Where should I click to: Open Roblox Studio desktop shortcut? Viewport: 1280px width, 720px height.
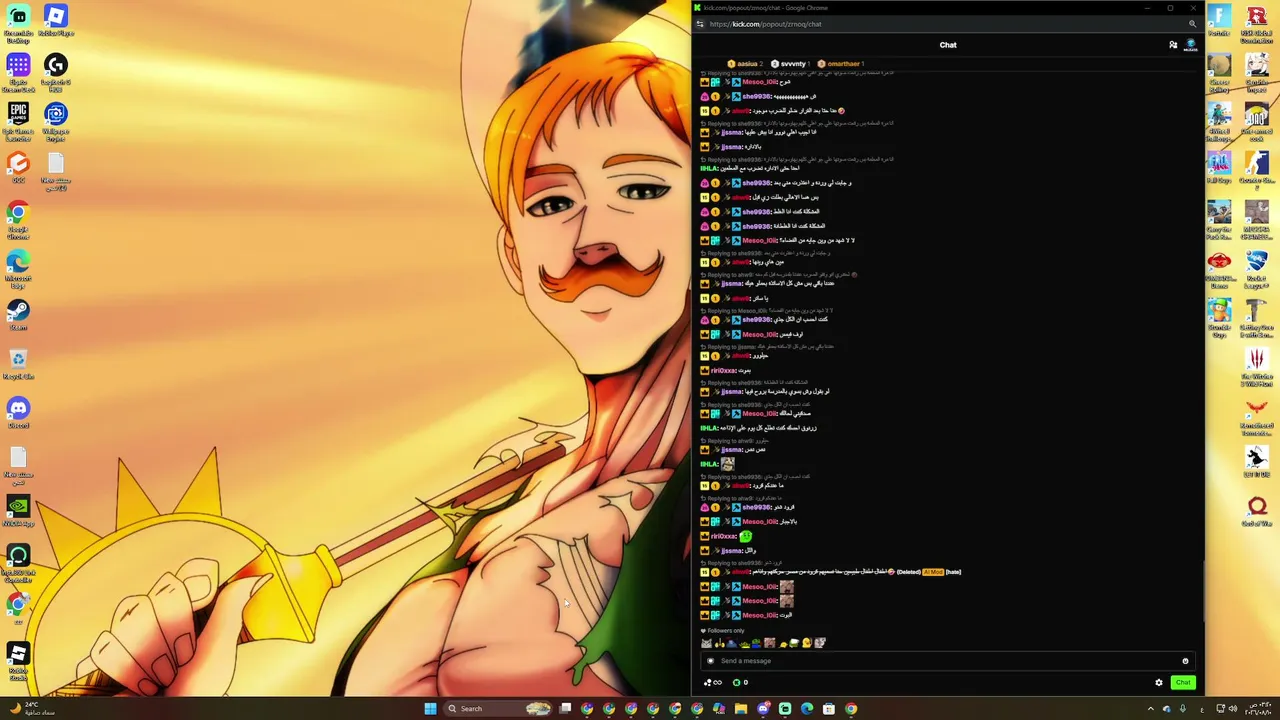(18, 660)
